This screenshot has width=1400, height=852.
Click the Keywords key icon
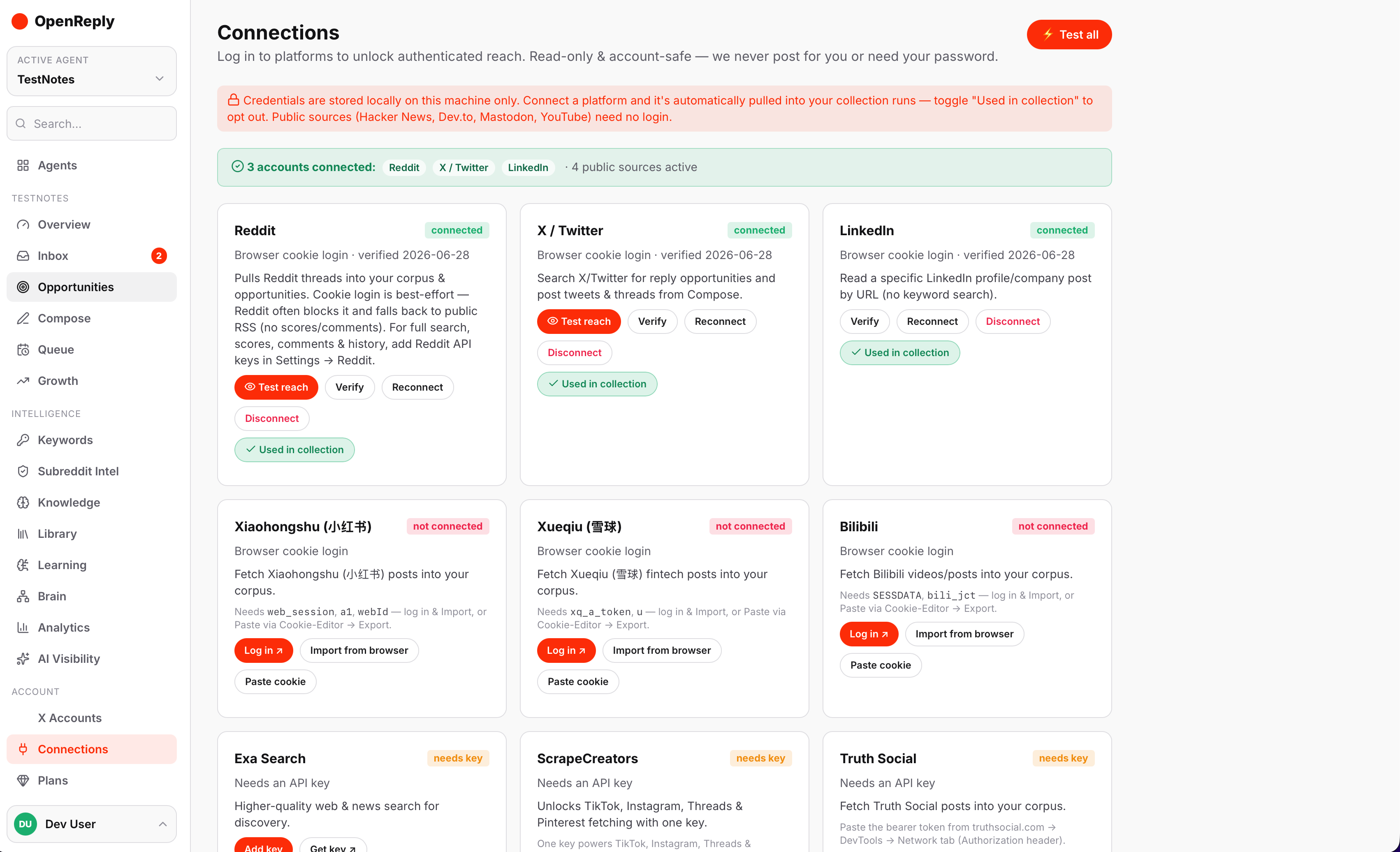tap(23, 440)
